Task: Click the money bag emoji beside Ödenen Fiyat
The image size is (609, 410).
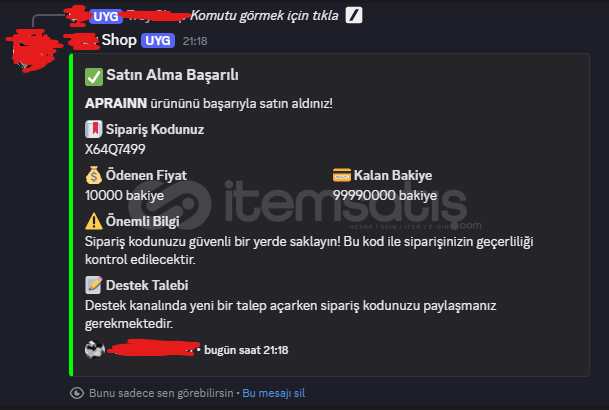Action: point(94,175)
